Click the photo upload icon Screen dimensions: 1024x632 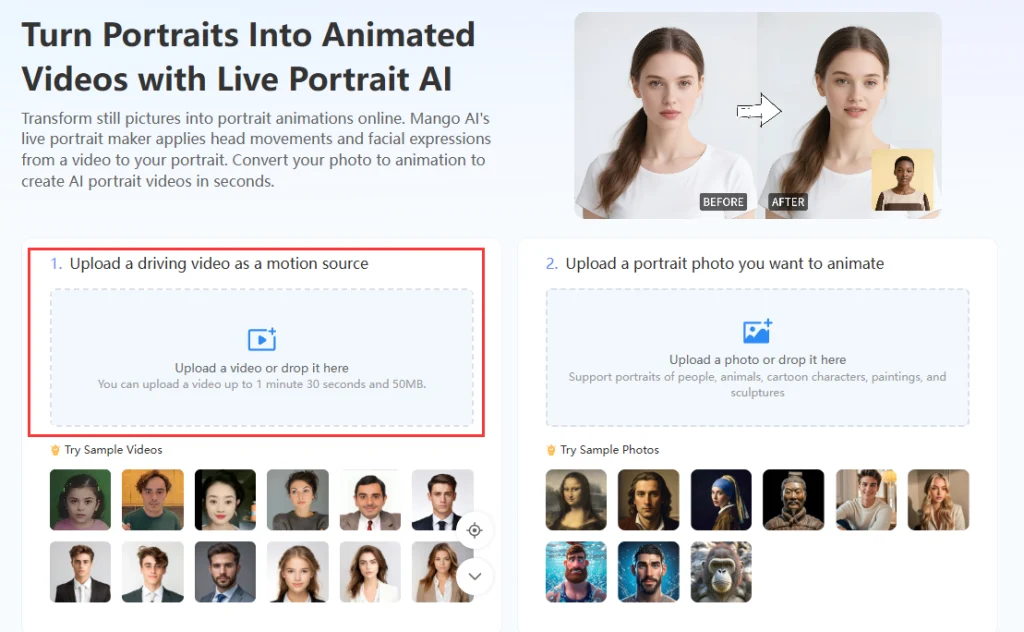point(757,331)
